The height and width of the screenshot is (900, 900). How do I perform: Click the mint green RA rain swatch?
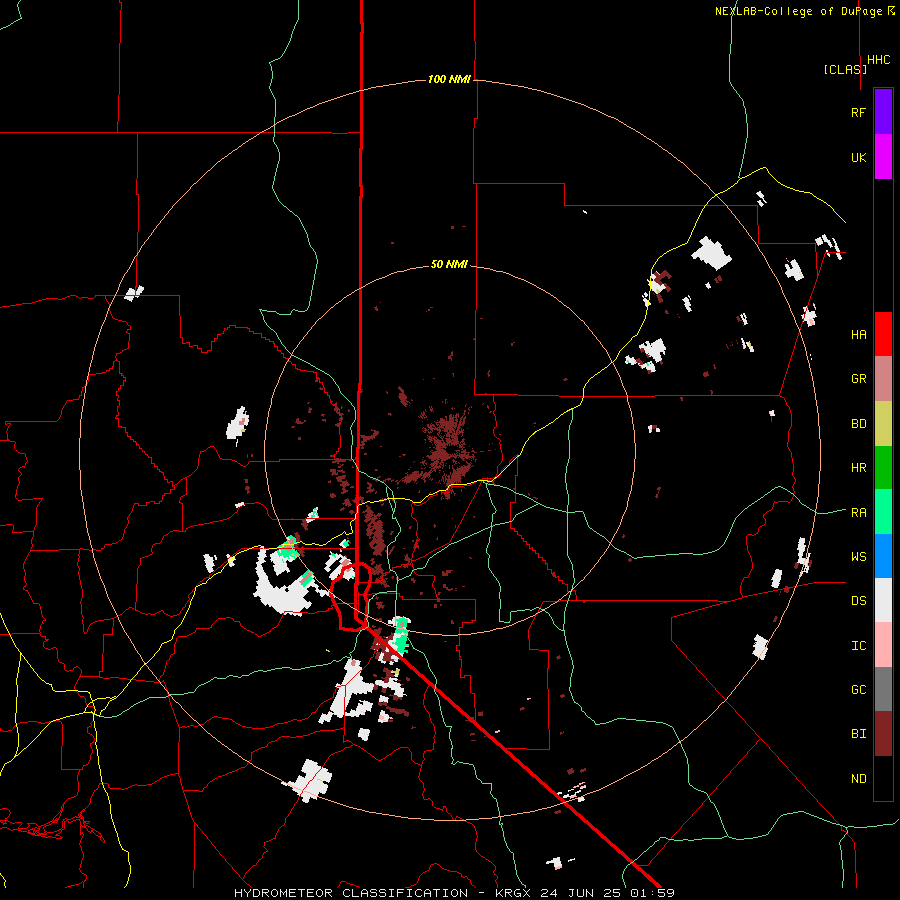[883, 512]
